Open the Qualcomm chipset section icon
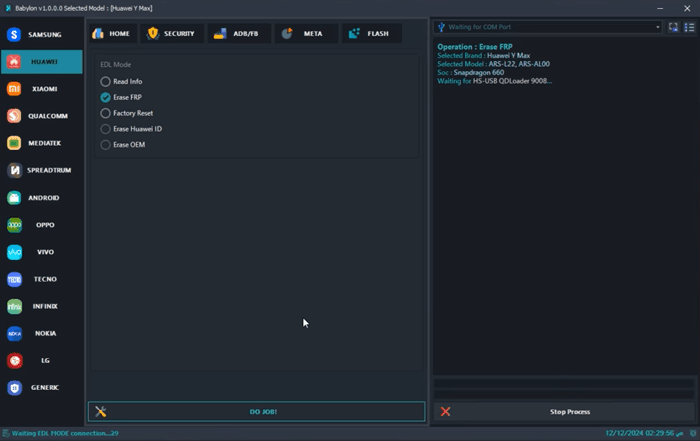 15,116
